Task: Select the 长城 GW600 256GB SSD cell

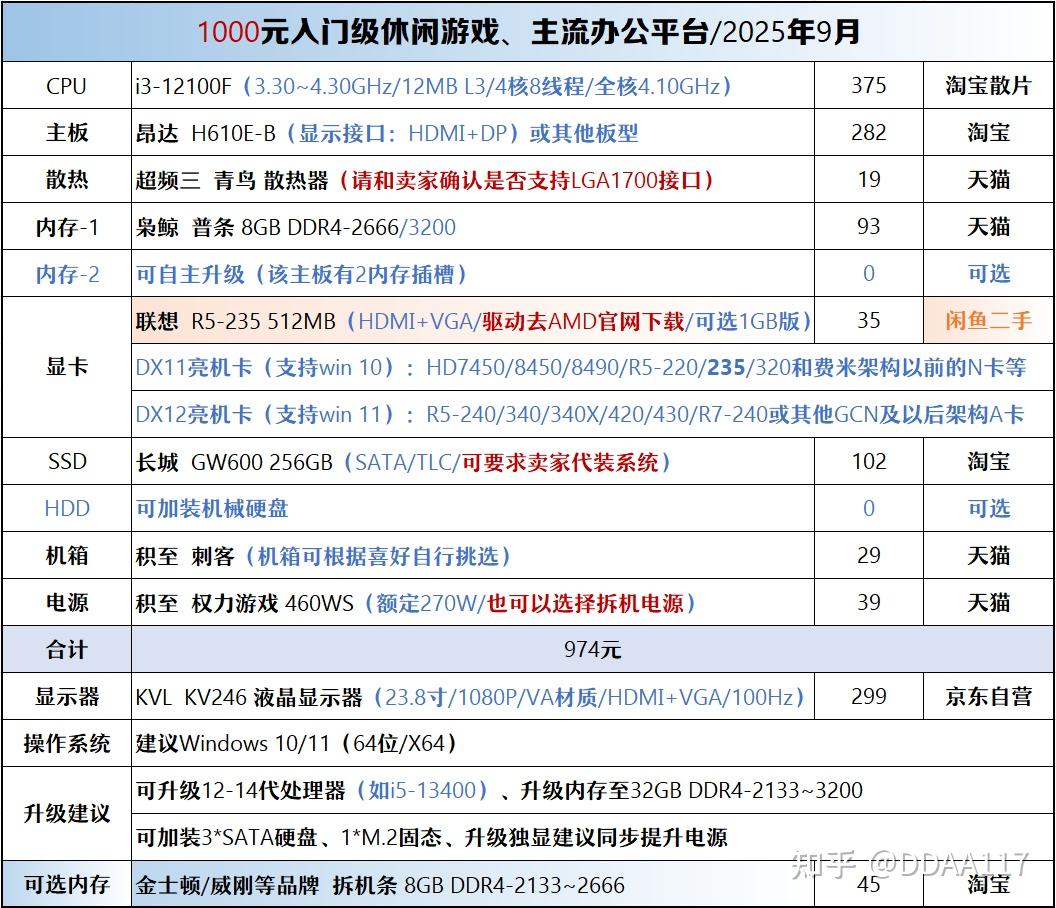Action: (473, 461)
